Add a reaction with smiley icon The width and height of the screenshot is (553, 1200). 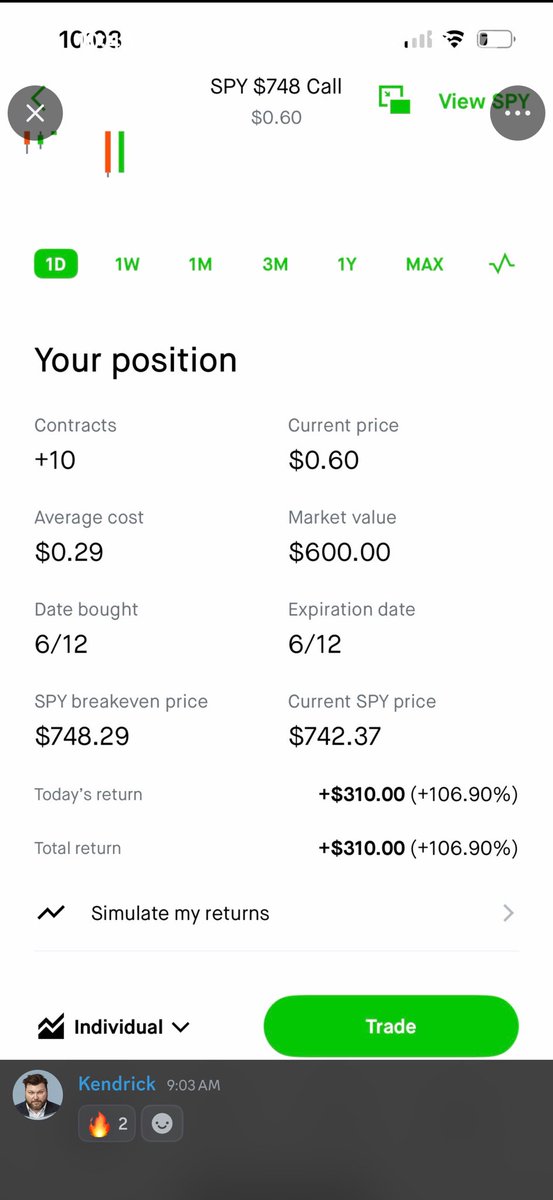click(x=162, y=1124)
